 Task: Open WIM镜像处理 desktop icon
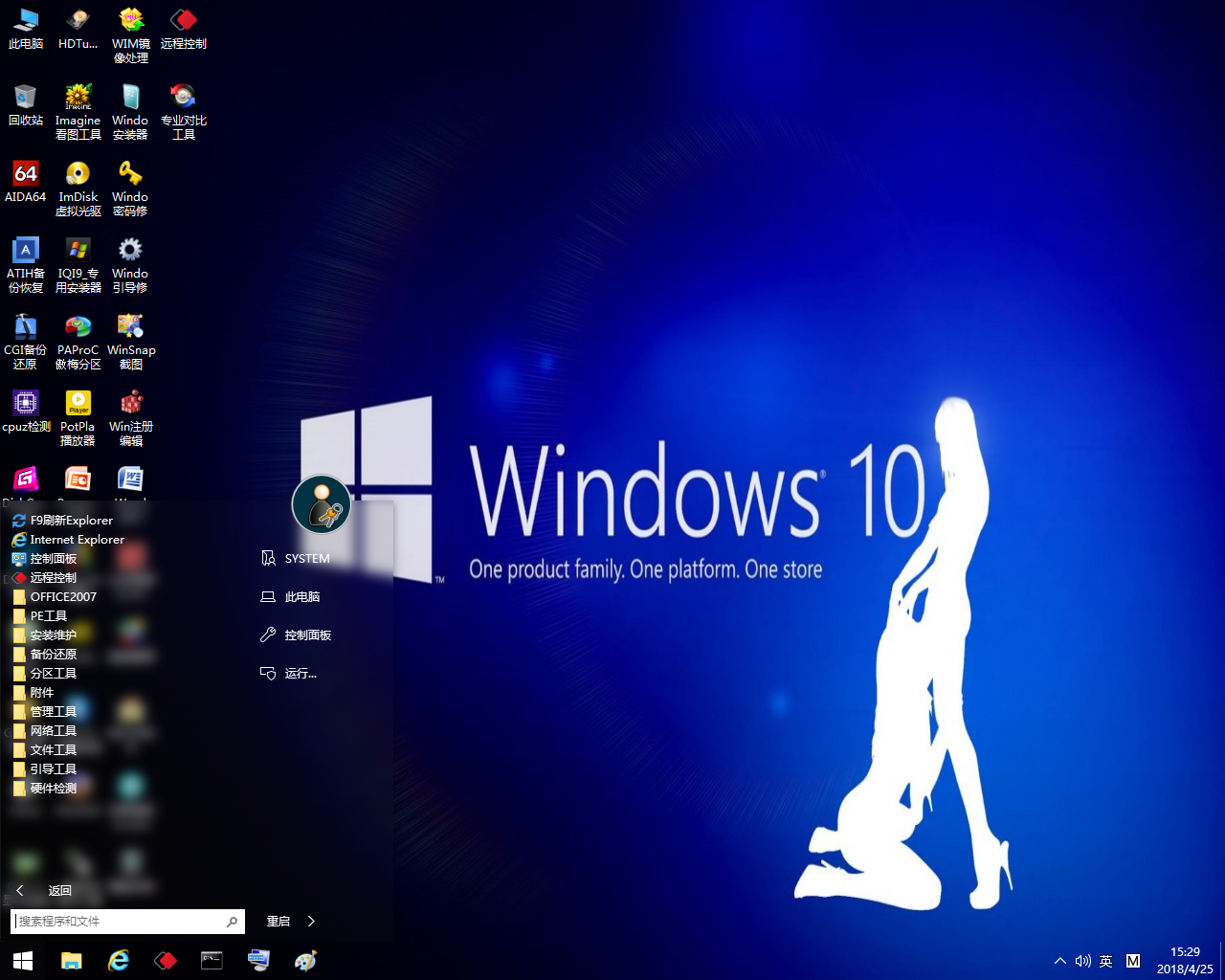coord(131,36)
